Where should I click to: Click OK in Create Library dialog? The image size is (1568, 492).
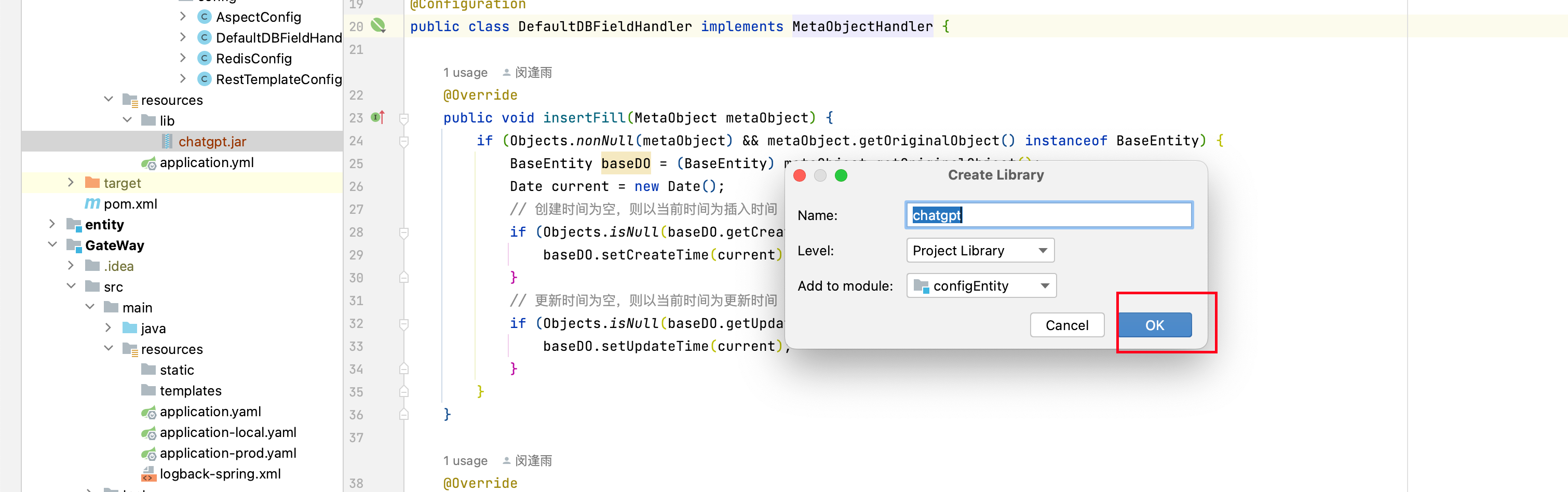[x=1154, y=325]
